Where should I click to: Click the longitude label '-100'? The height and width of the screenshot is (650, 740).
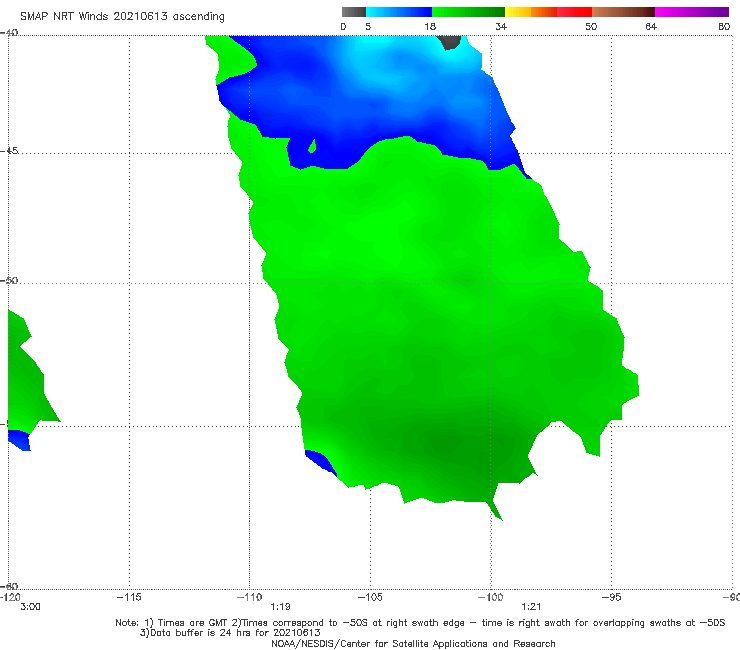point(490,597)
